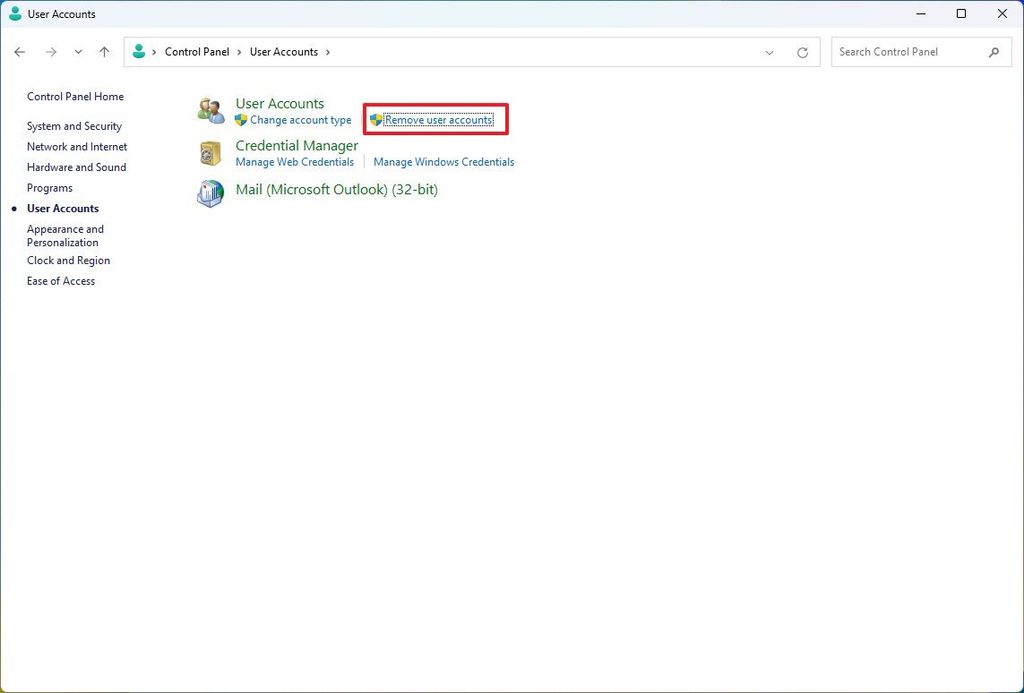Click the search magnifier icon
This screenshot has width=1024, height=693.
(x=994, y=51)
